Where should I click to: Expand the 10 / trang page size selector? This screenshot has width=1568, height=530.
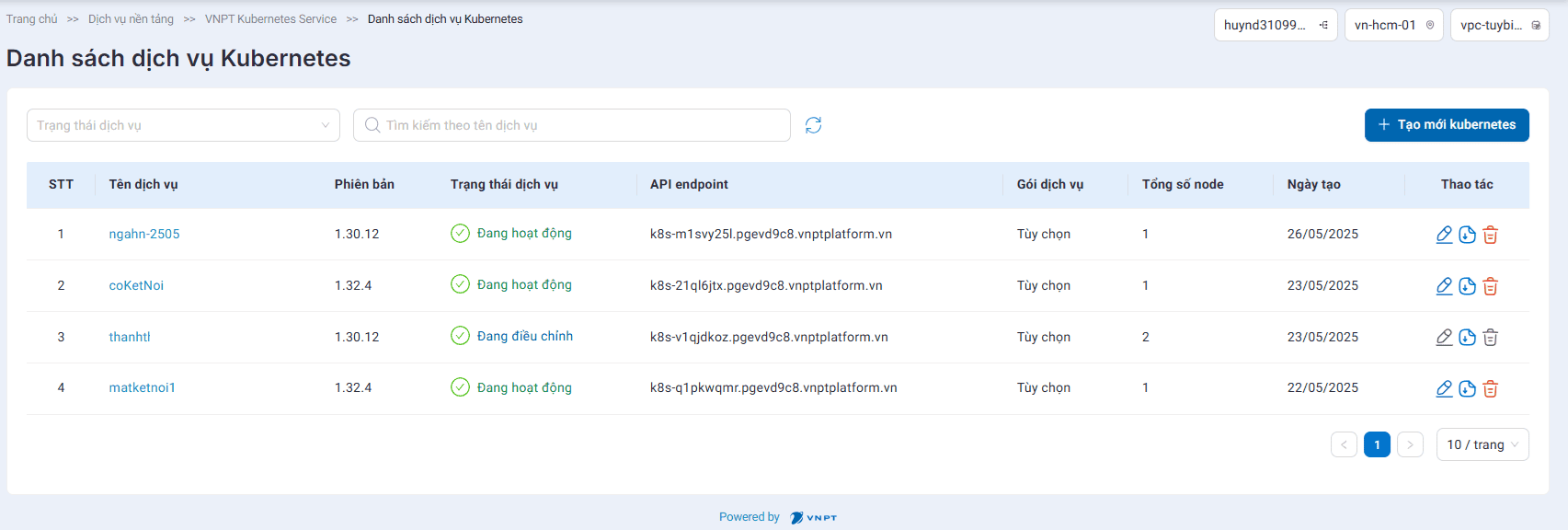[1482, 444]
